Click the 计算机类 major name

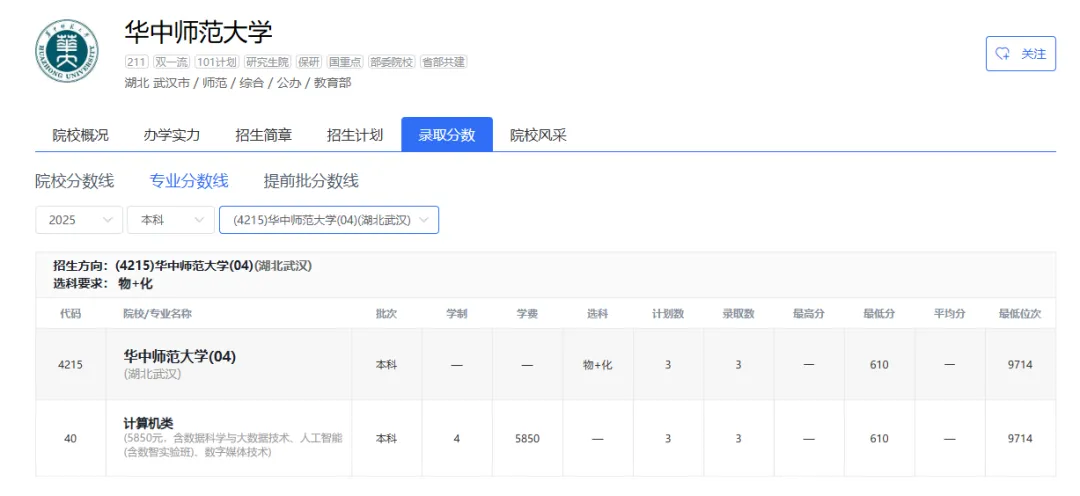tap(147, 423)
